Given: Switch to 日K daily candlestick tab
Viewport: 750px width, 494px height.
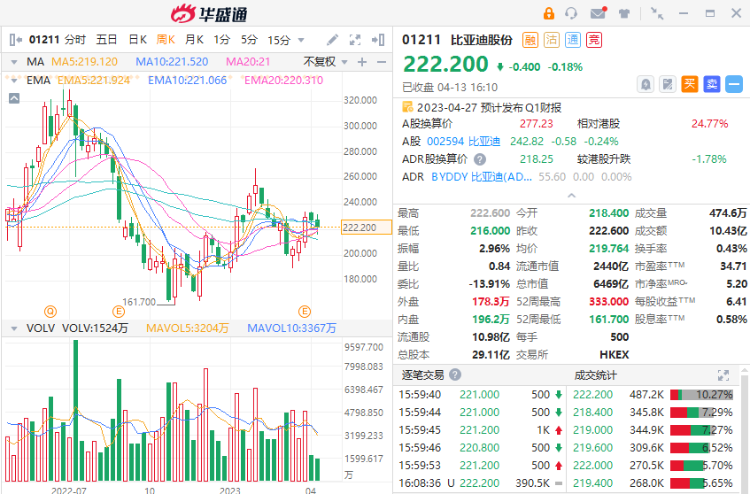Looking at the screenshot, I should [x=137, y=40].
